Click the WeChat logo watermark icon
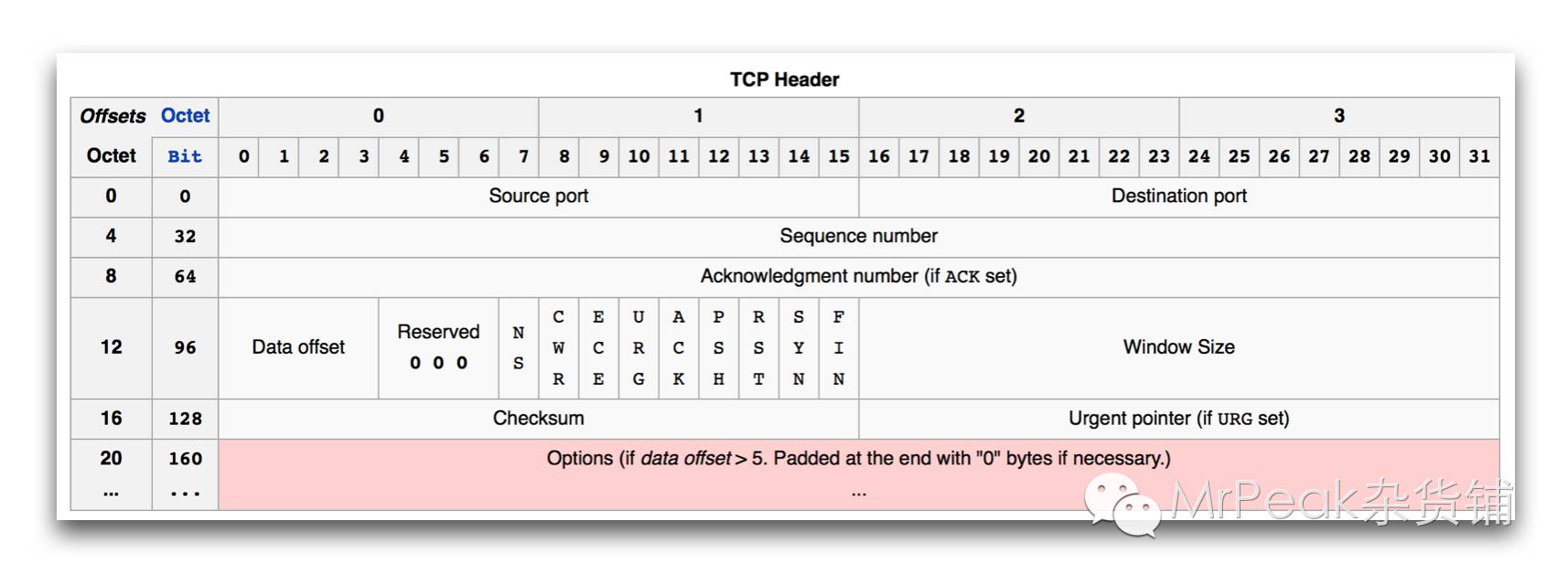This screenshot has width=1568, height=585. [x=1122, y=506]
